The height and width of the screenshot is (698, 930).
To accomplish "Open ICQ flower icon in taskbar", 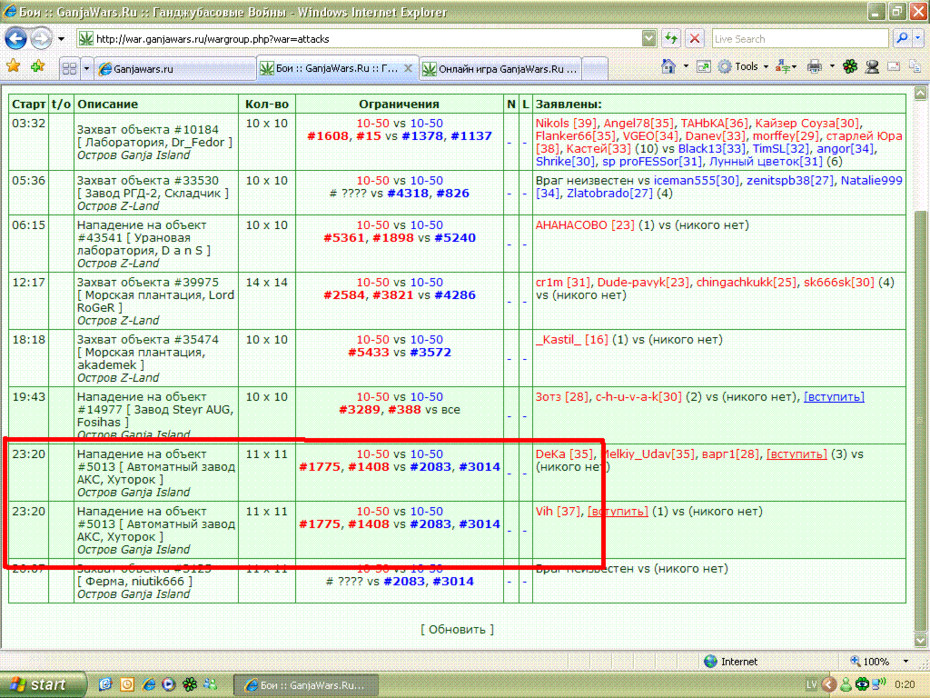I will pos(190,685).
